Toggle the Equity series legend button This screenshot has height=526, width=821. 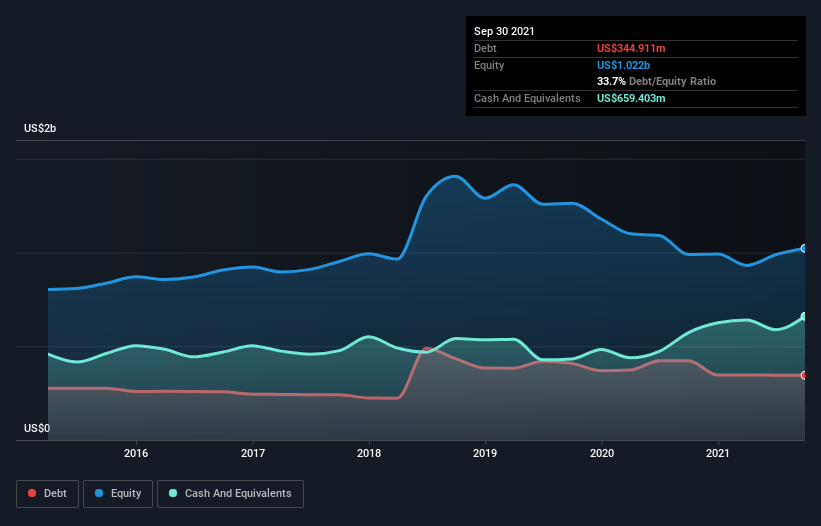(118, 494)
